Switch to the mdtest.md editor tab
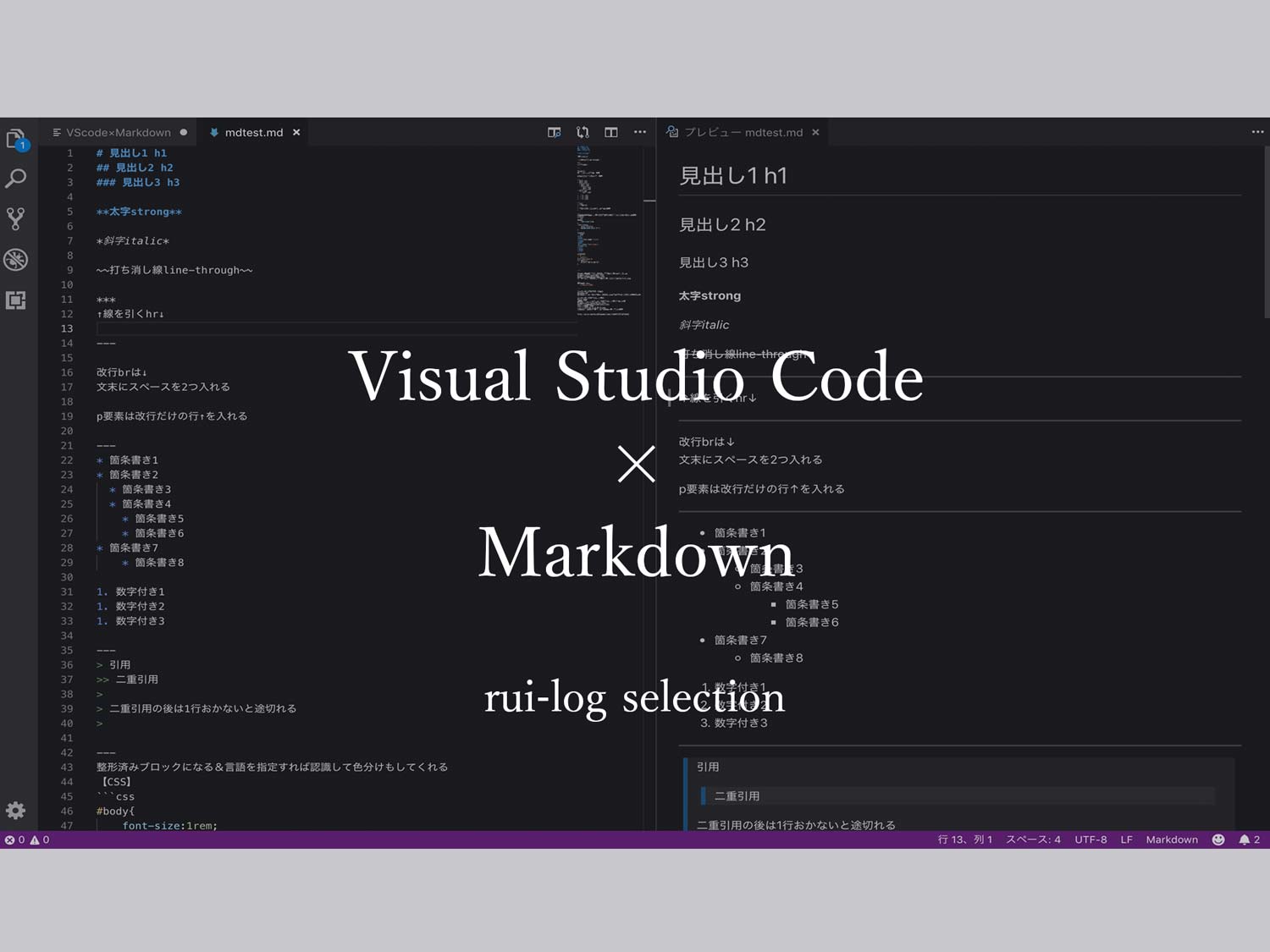 coord(253,132)
